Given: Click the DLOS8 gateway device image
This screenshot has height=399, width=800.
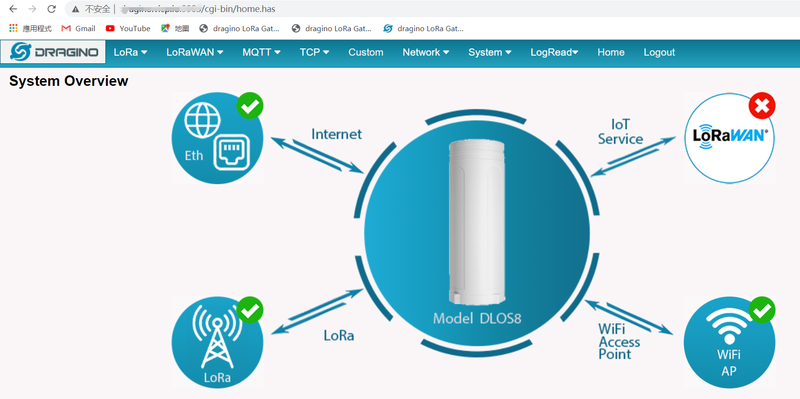Looking at the screenshot, I should [477, 222].
